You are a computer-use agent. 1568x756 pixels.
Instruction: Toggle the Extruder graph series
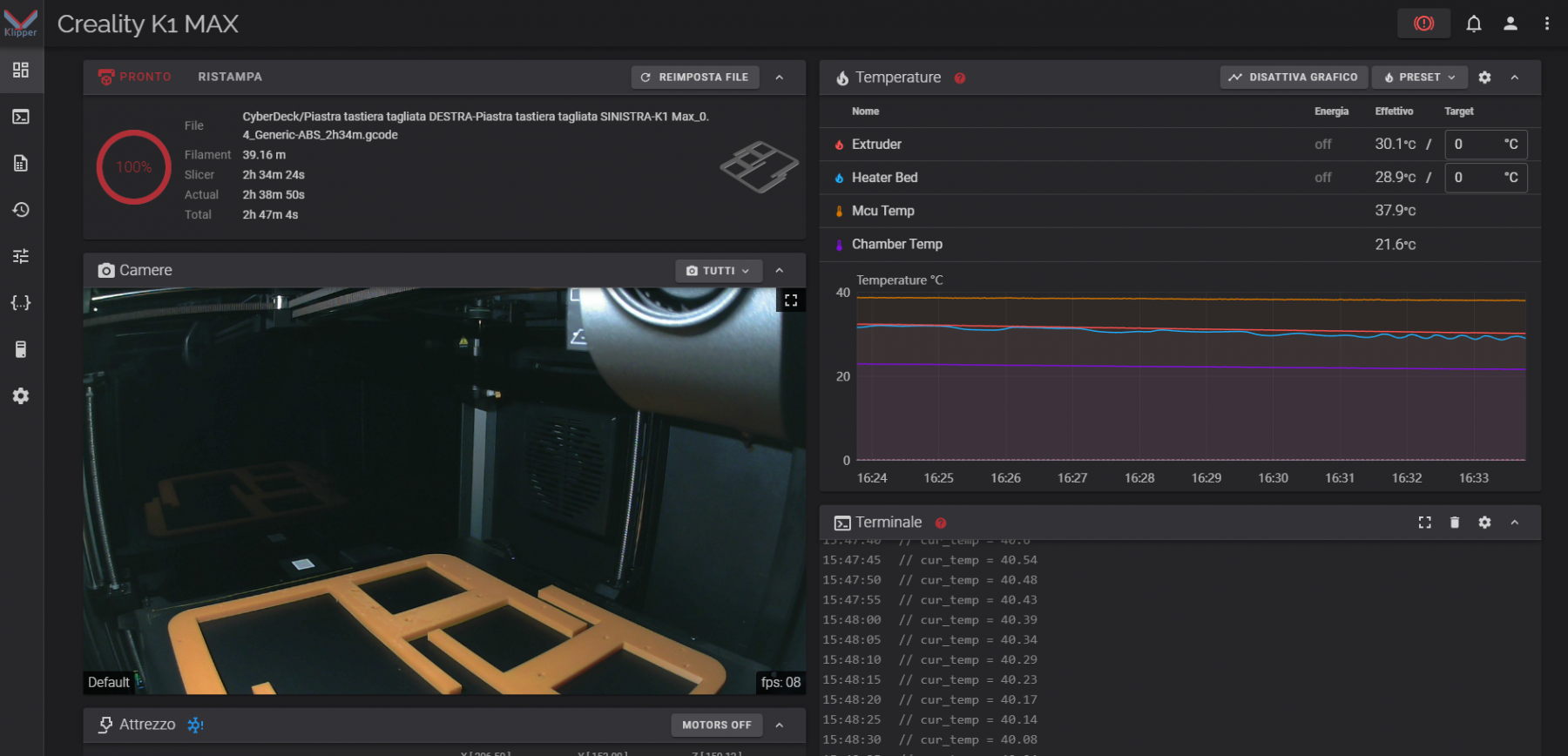tap(839, 145)
